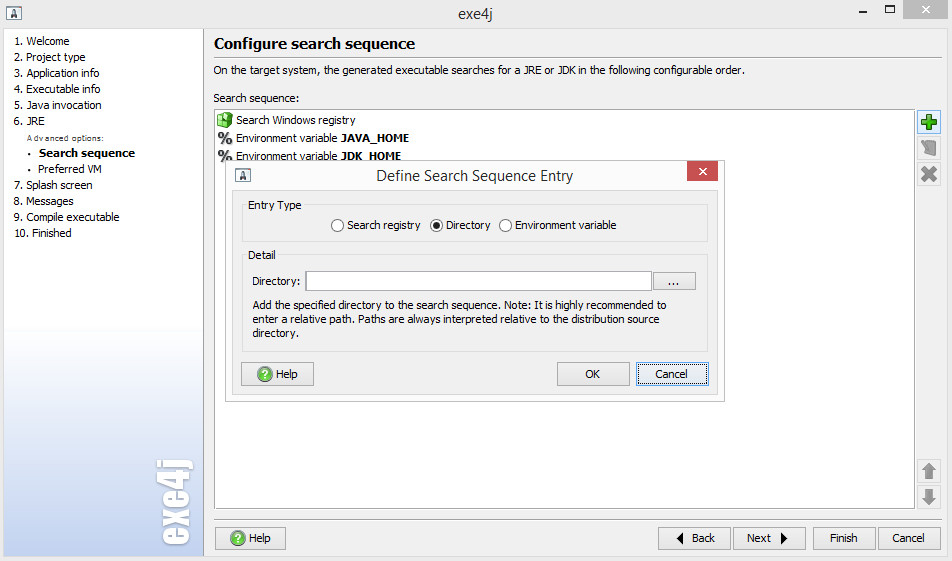Open step 3. Application info
Image resolution: width=952 pixels, height=561 pixels.
coord(56,73)
